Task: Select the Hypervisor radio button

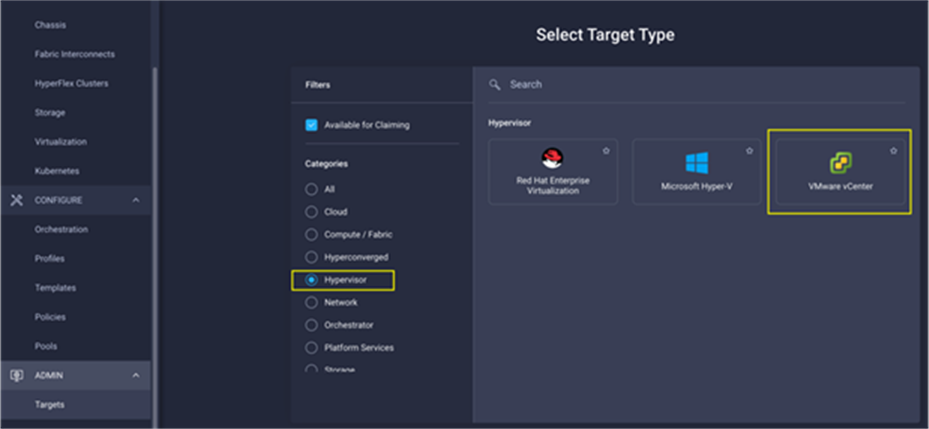Action: [311, 280]
